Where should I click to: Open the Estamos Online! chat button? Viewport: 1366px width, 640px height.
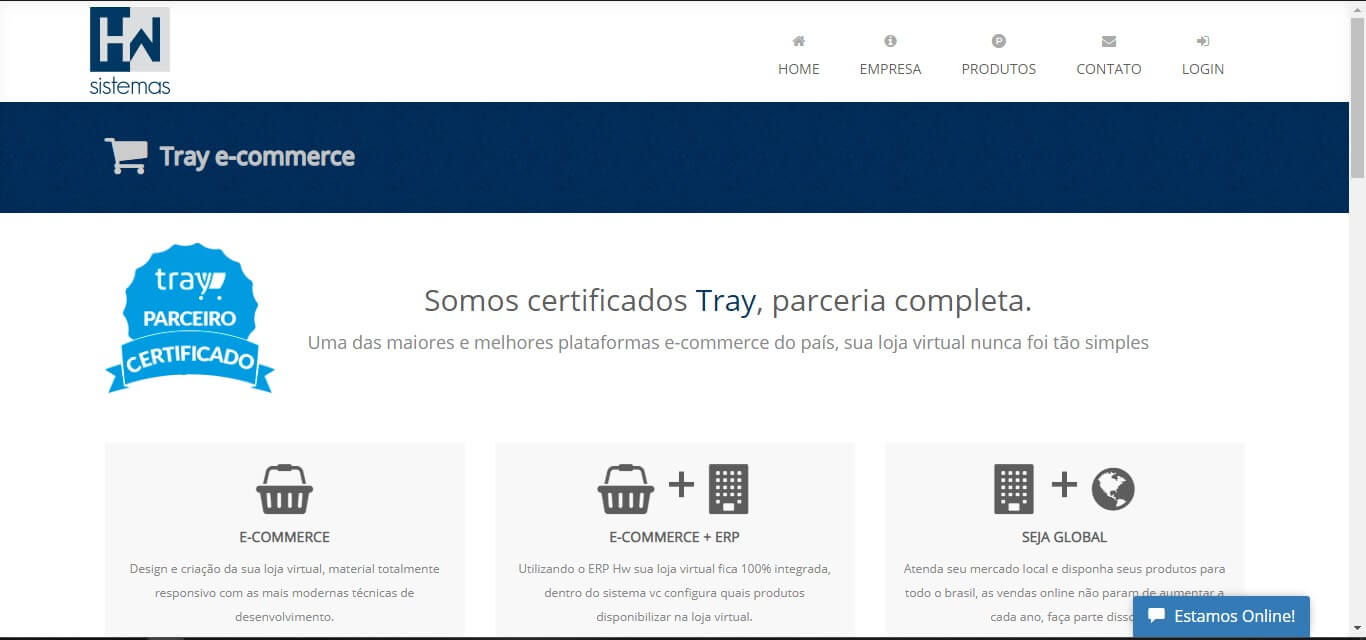pos(1221,616)
